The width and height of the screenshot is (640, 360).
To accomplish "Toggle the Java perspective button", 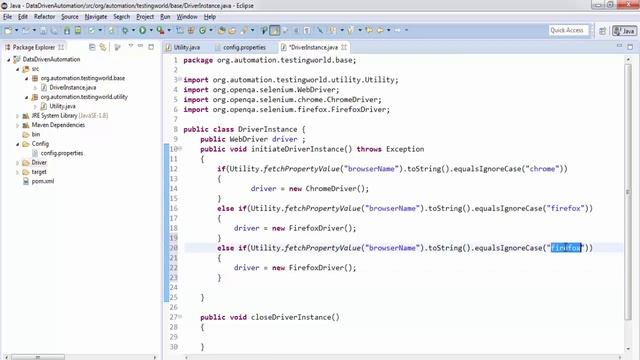I will point(624,31).
